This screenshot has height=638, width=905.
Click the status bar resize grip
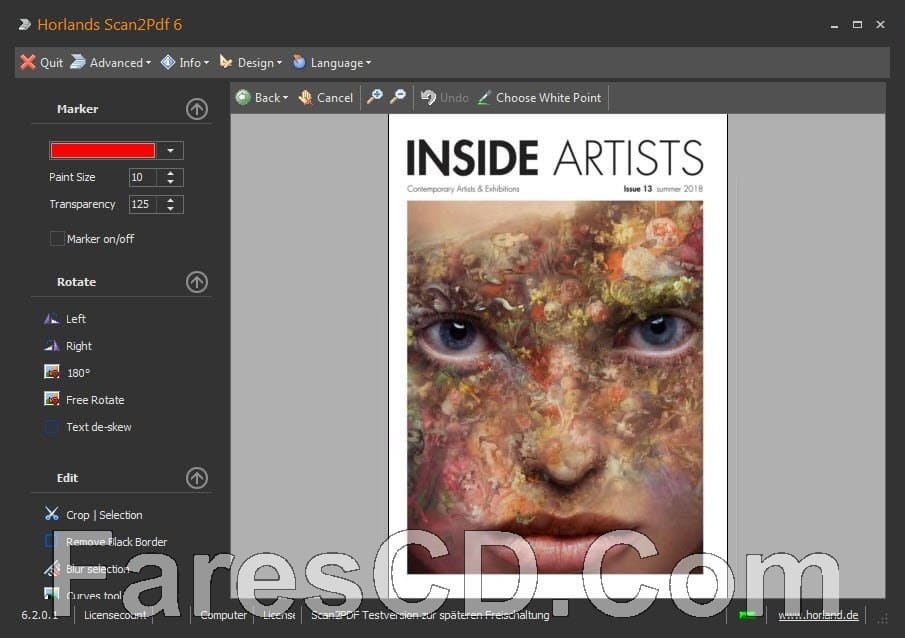[882, 619]
